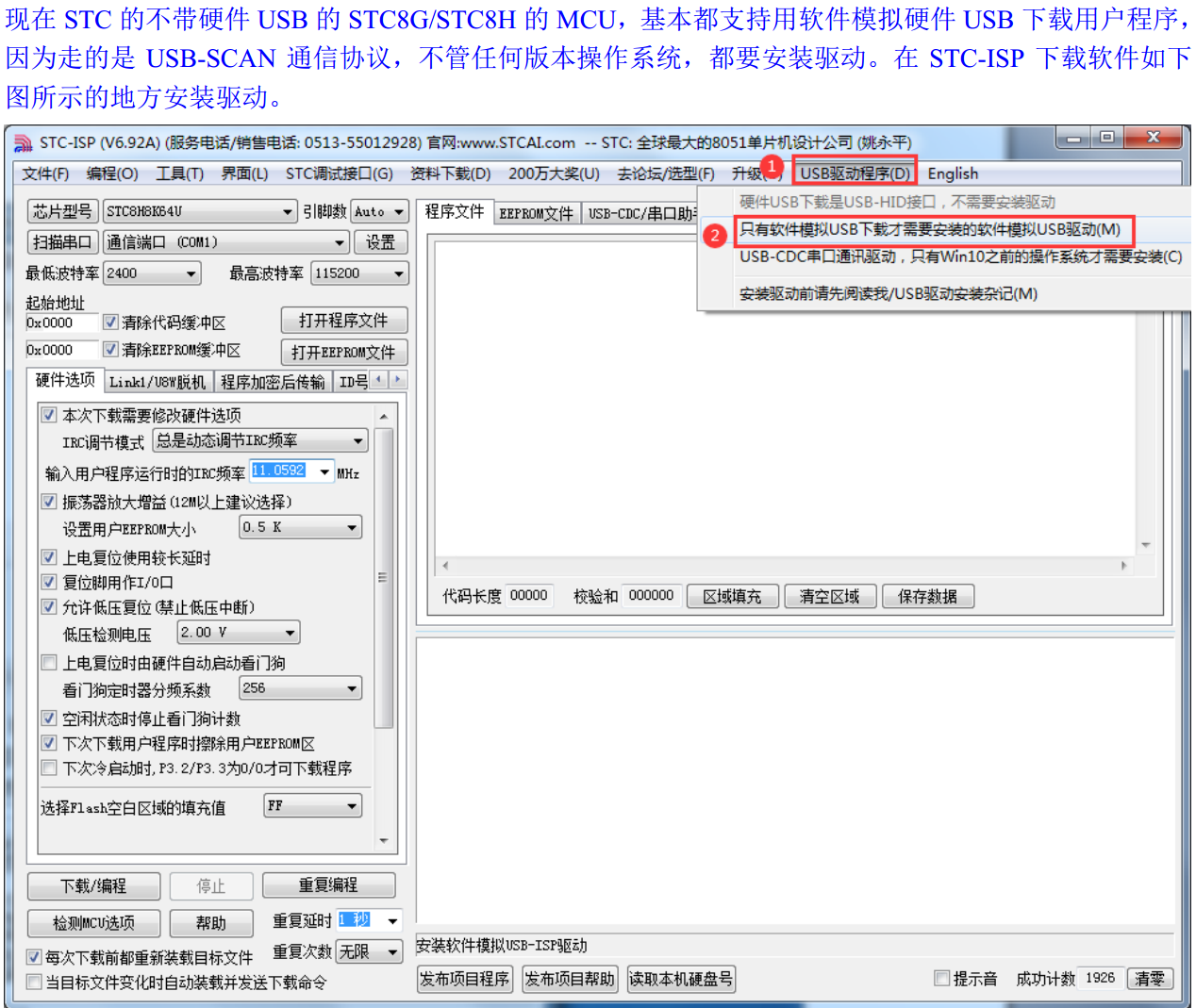Expand the Flash空白区域填充值 FF dropdown
This screenshot has width=1196, height=1008.
353,806
